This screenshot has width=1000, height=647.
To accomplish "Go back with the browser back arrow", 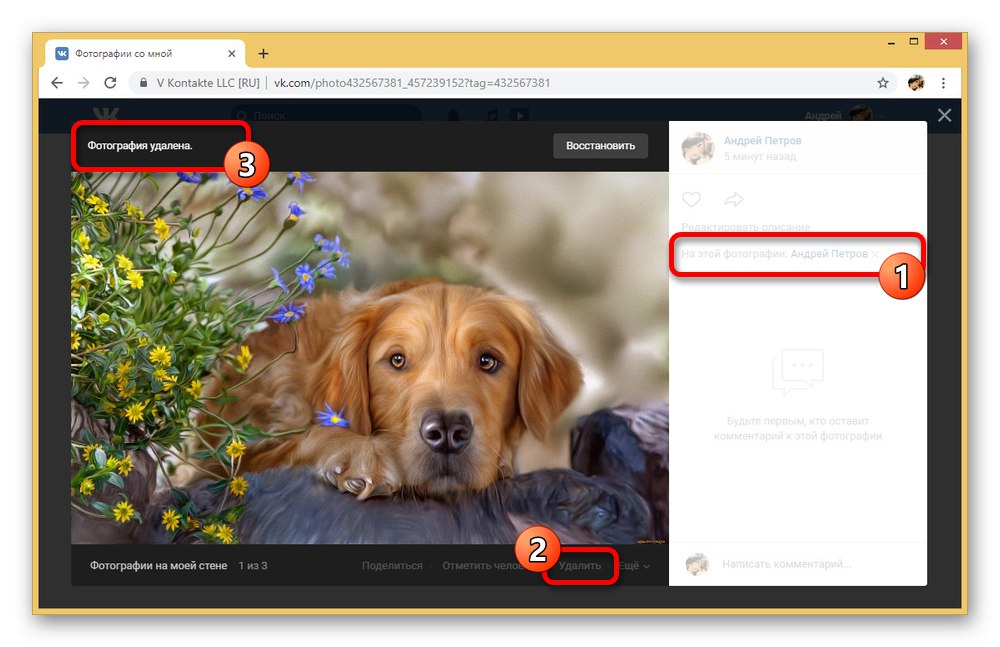I will click(x=57, y=83).
